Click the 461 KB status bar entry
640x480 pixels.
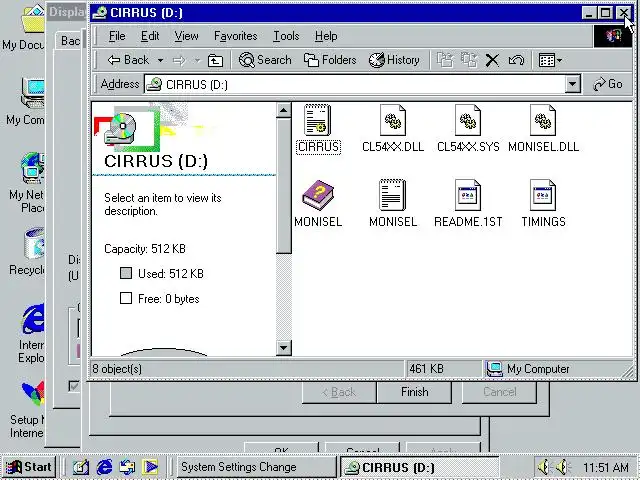(x=426, y=369)
